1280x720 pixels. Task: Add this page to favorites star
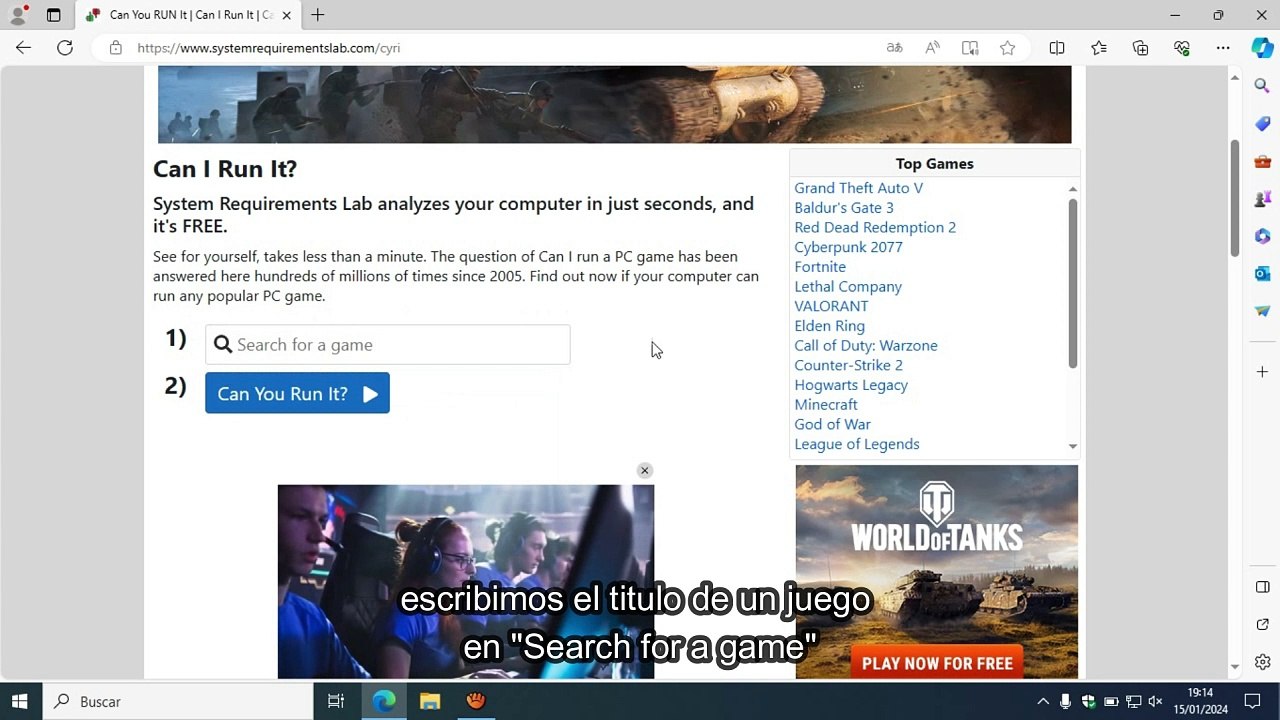coord(1007,48)
